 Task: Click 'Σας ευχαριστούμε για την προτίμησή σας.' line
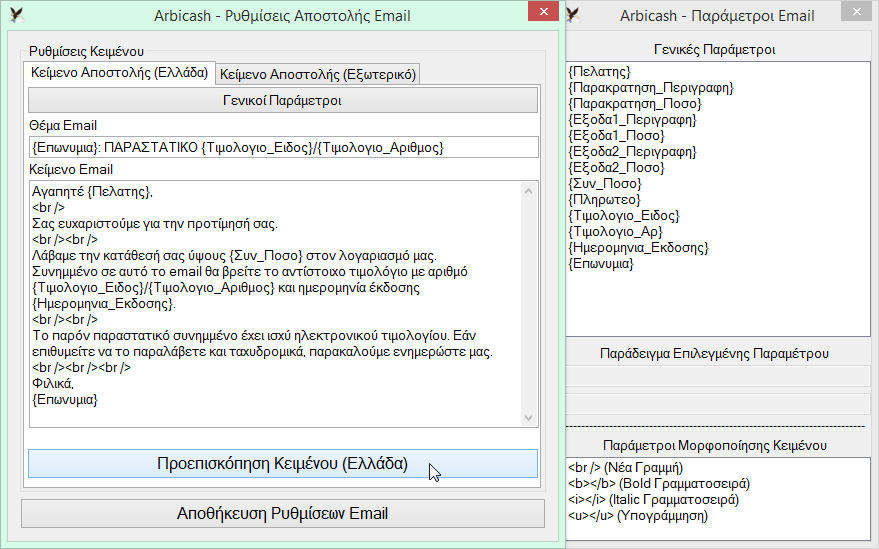pyautogui.click(x=155, y=224)
